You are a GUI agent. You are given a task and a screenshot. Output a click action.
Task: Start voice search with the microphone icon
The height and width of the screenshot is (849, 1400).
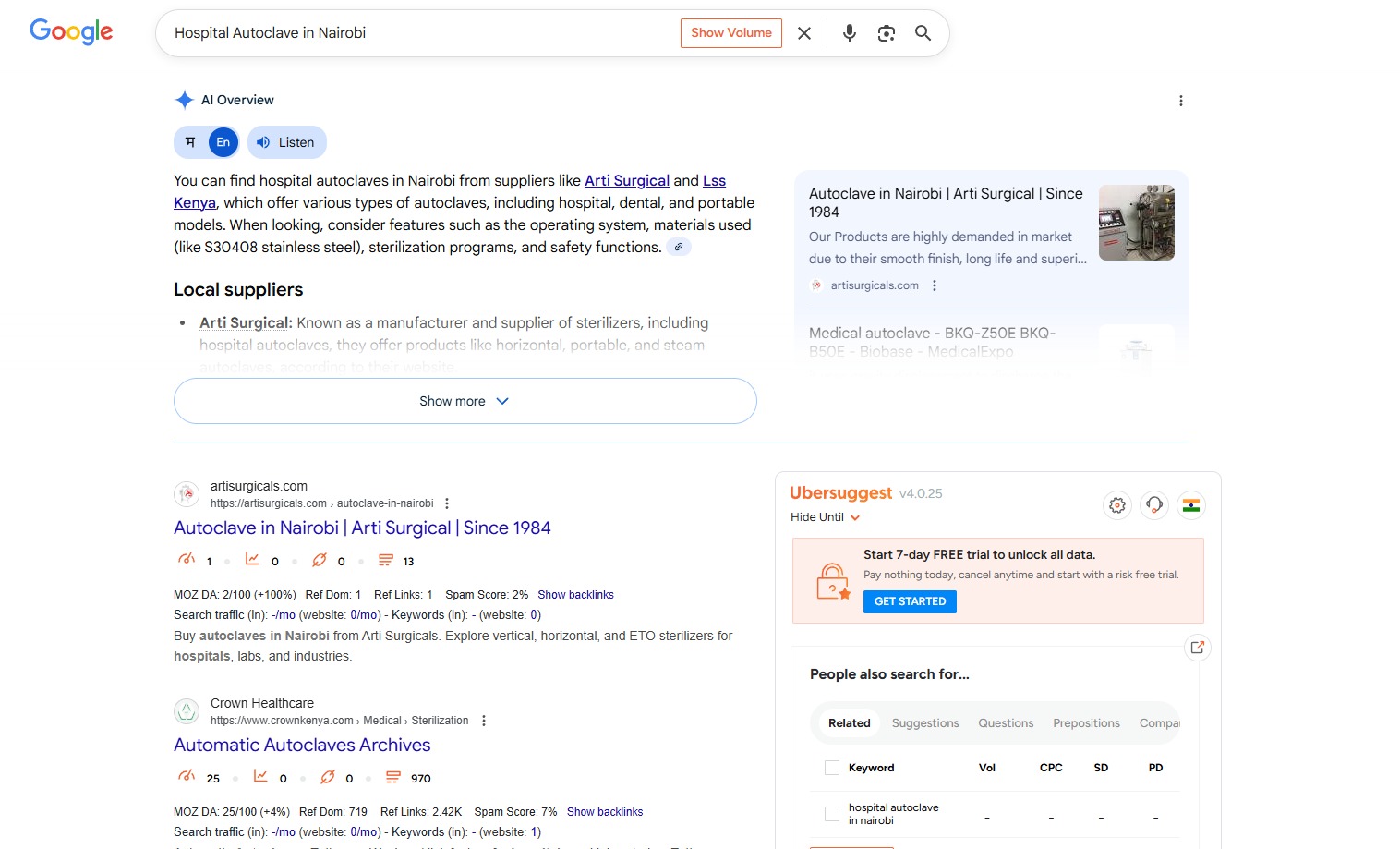point(850,33)
